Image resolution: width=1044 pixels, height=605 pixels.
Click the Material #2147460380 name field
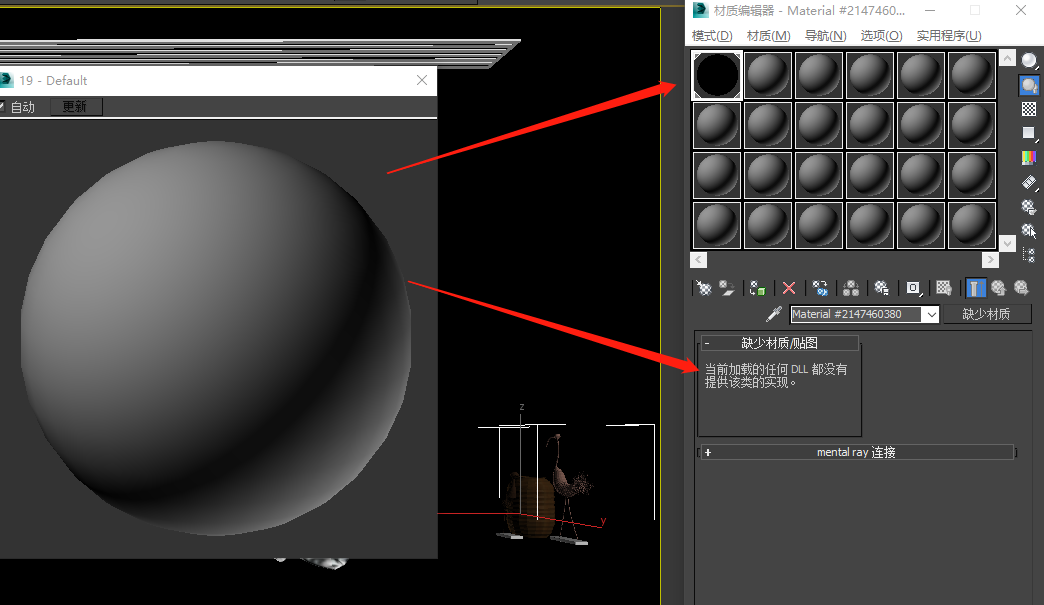(856, 314)
